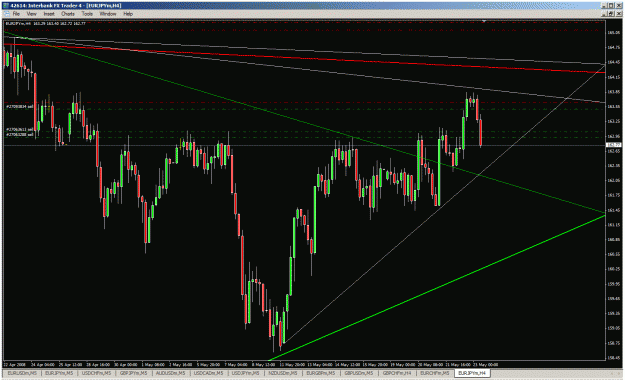Close the inner EURJPYm,H4 chart window
This screenshot has width=625, height=380.
point(618,14)
